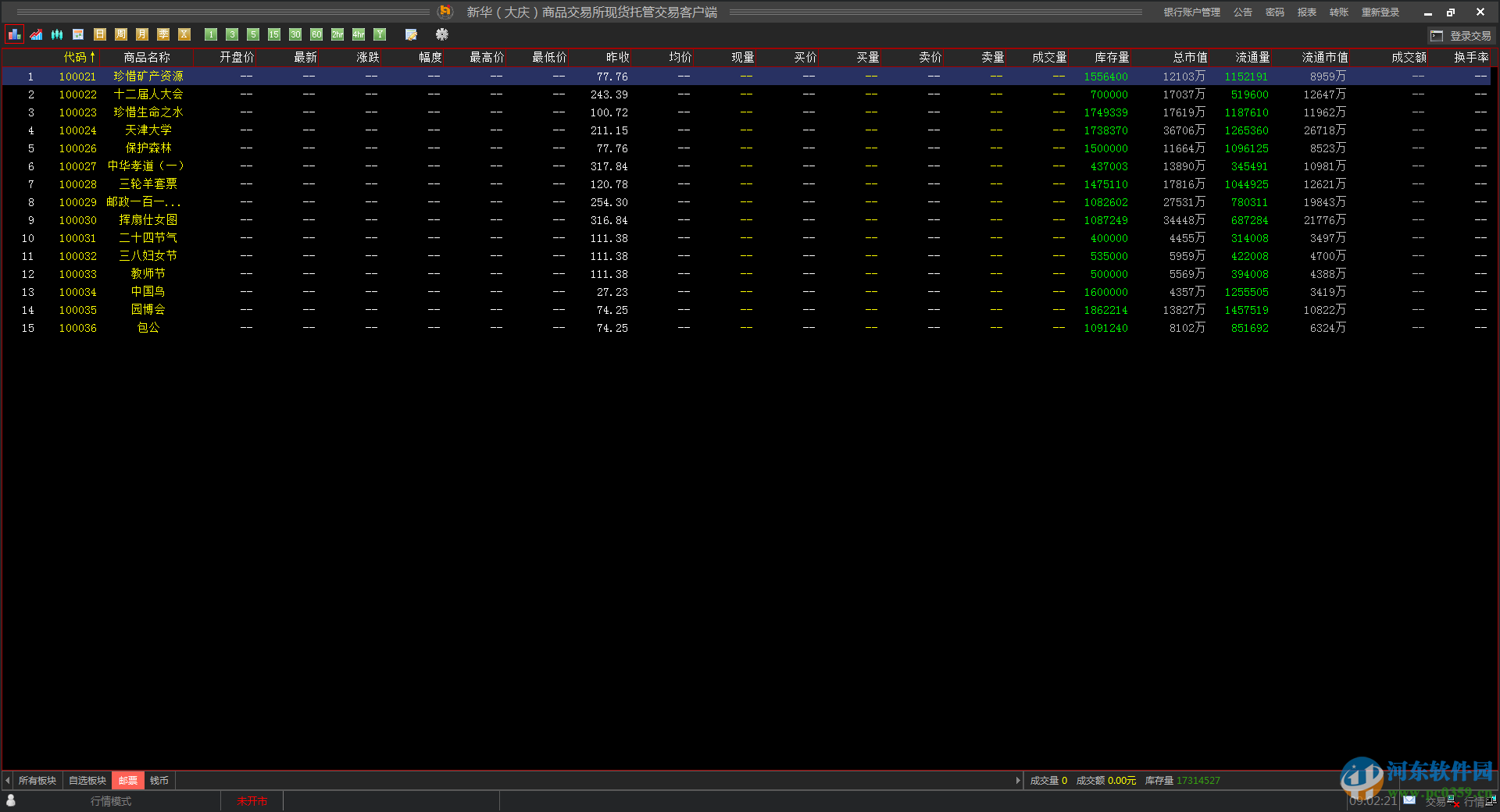Viewport: 1500px width, 812px height.
Task: Switch to the 钱币 coins tab
Action: tap(159, 781)
